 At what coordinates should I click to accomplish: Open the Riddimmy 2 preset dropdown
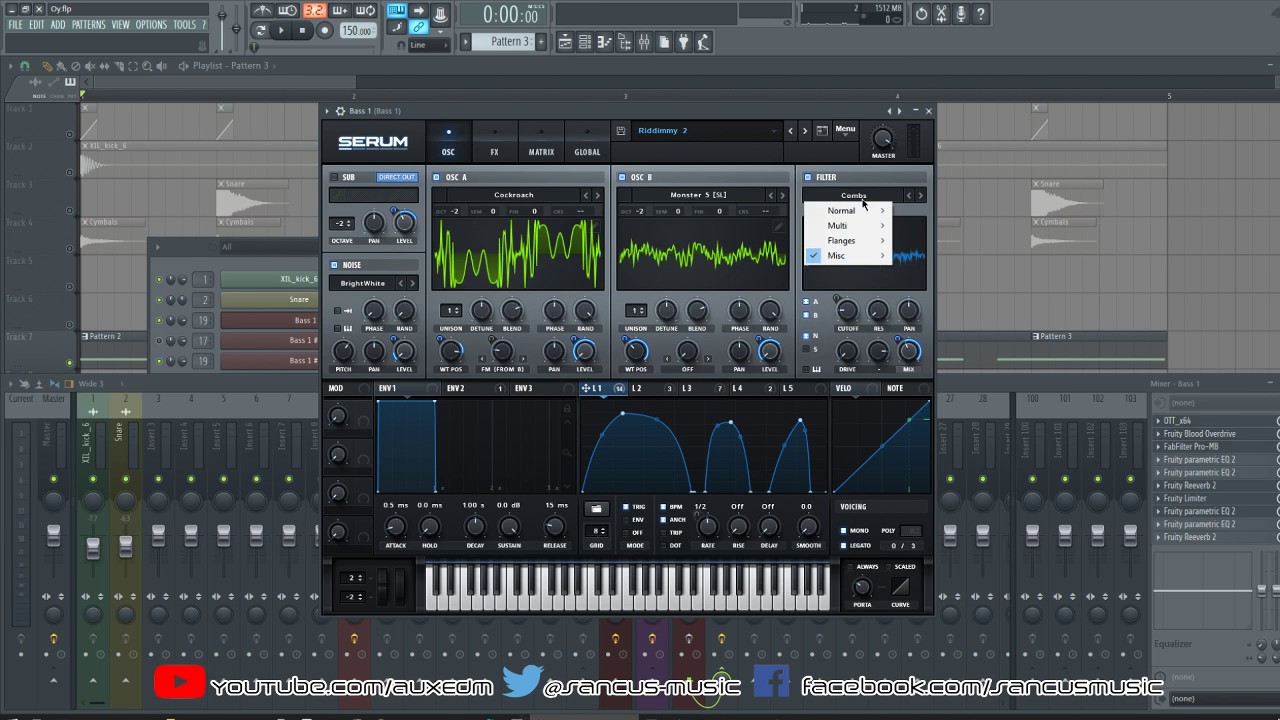click(706, 131)
